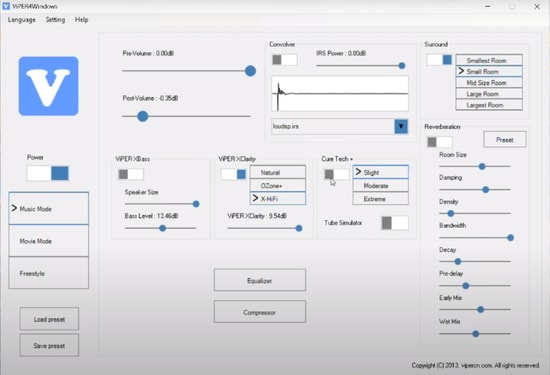This screenshot has height=375, width=550.
Task: Open the Equalizer window
Action: pyautogui.click(x=260, y=280)
